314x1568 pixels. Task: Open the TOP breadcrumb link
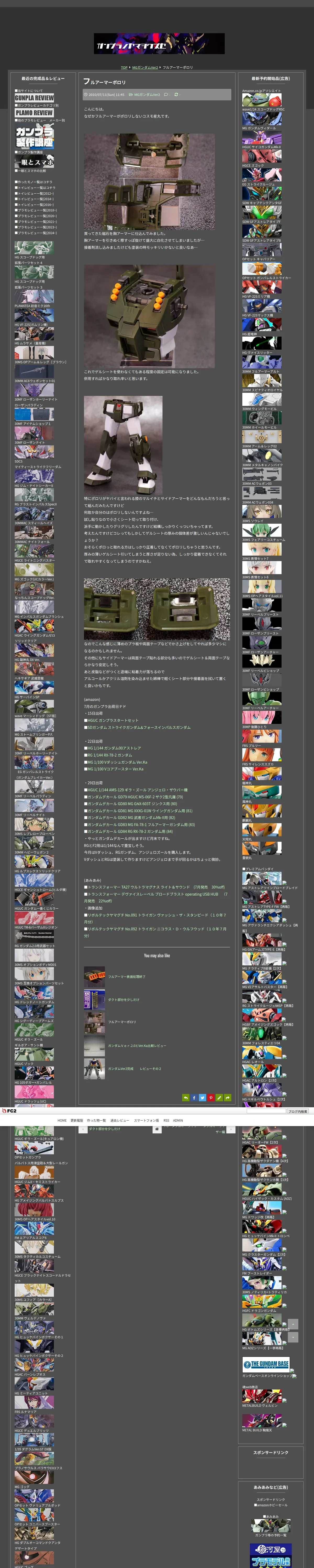(124, 68)
